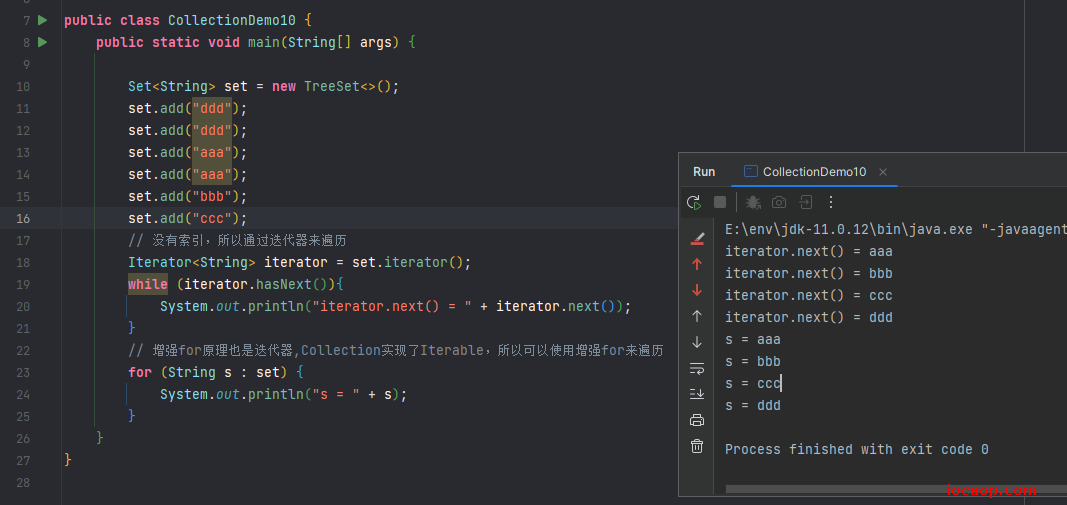Click the gray up stack trace arrow
This screenshot has height=505, width=1067.
[697, 316]
